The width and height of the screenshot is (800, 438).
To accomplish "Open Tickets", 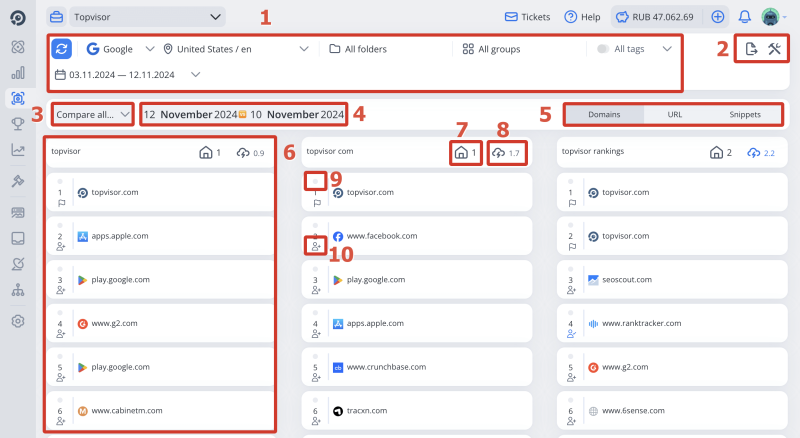I will click(x=528, y=17).
